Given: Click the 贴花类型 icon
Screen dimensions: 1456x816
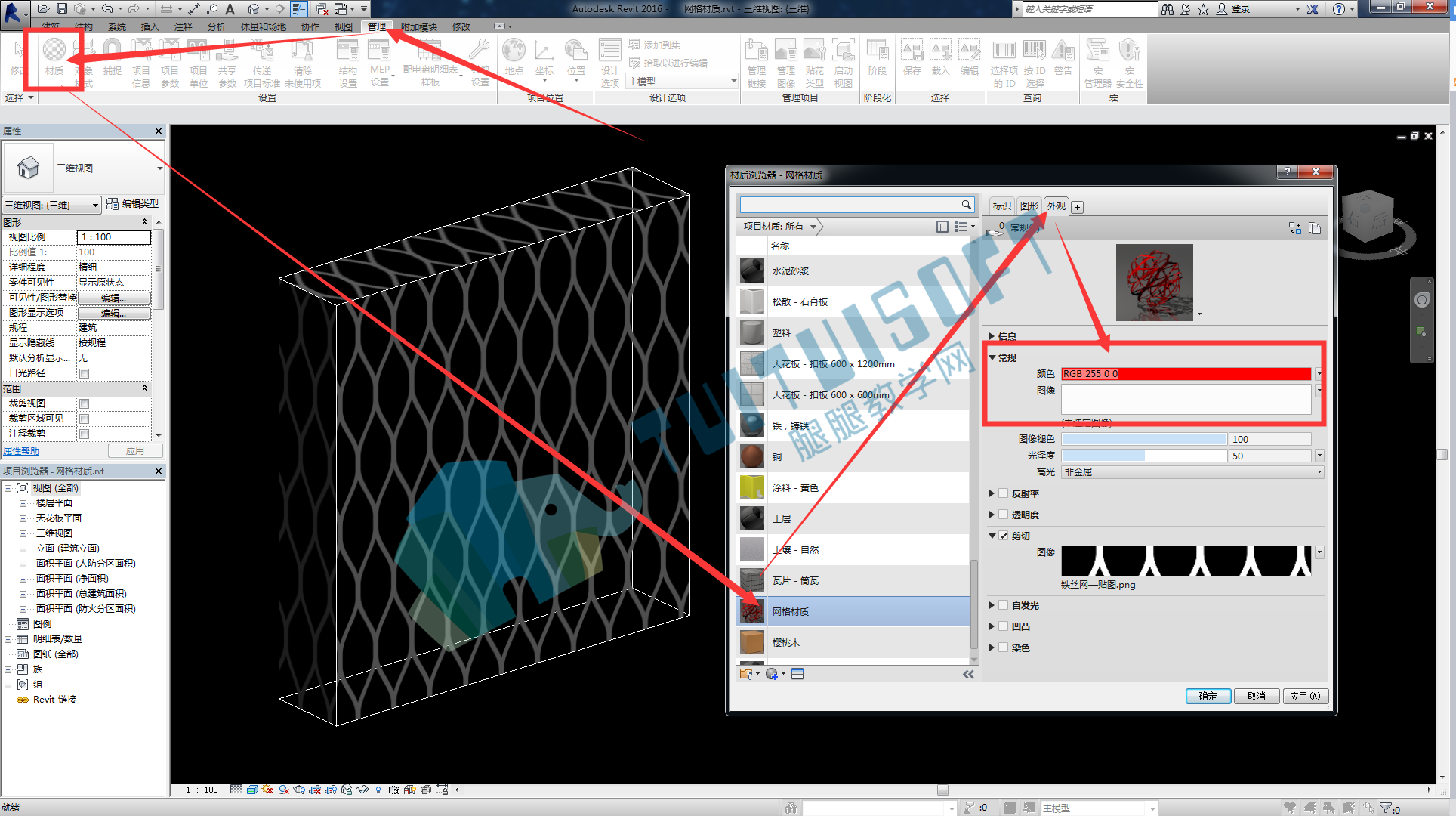Looking at the screenshot, I should [x=815, y=63].
